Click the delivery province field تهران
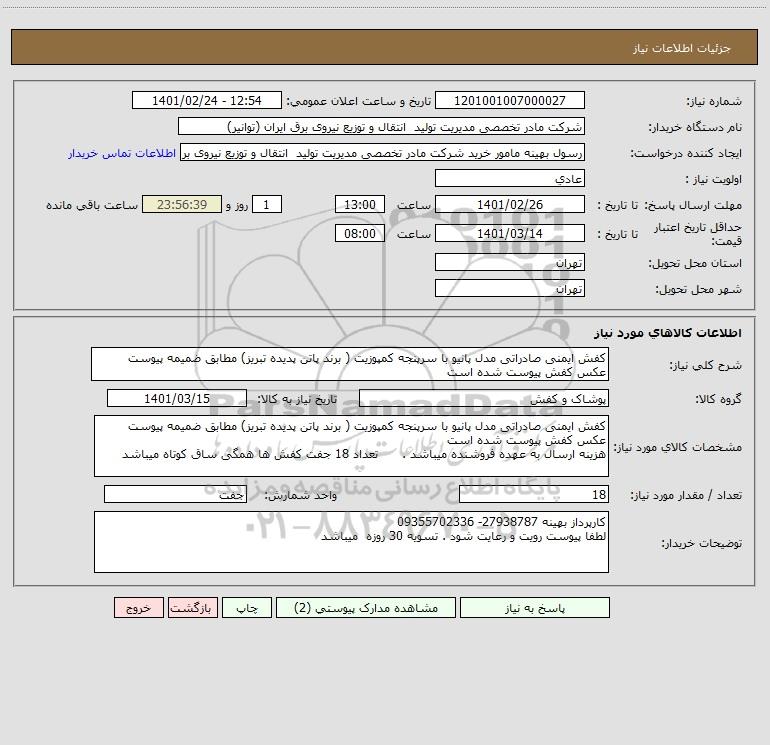Viewport: 770px width, 745px height. (x=510, y=262)
